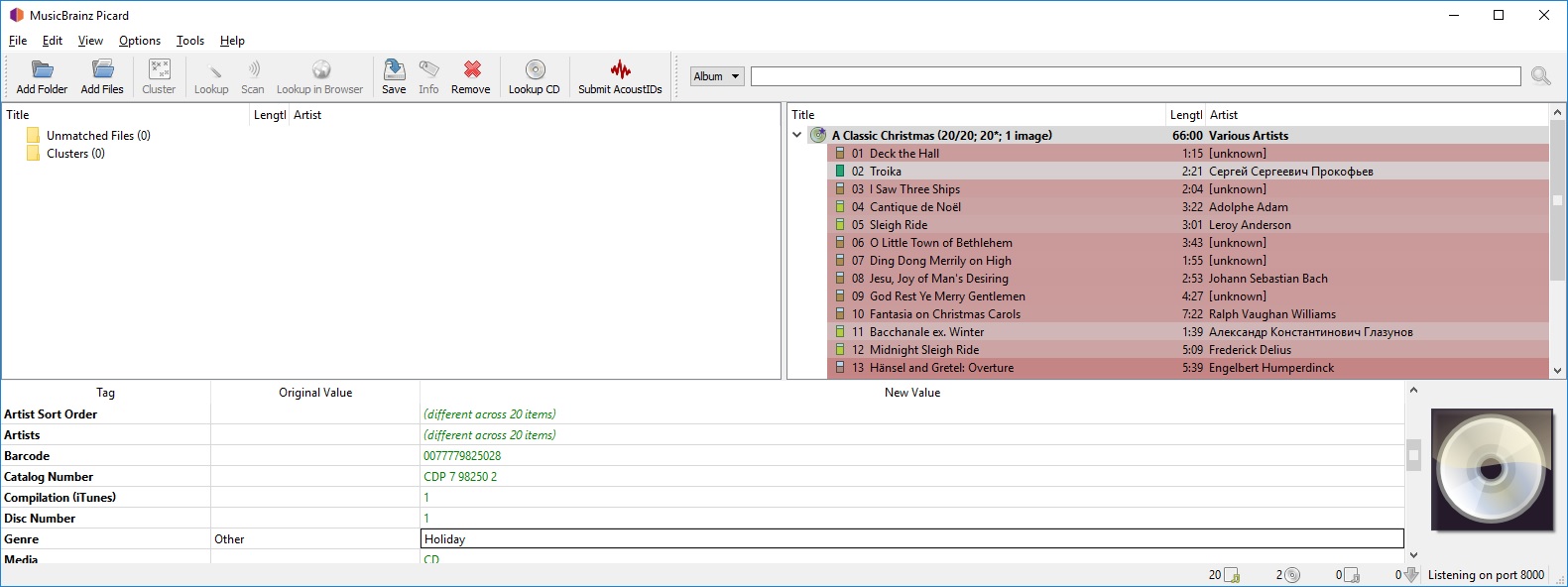Viewport: 1568px width, 587px height.
Task: Select track 12 Midnight Sleigh Ride
Action: coord(1188,349)
